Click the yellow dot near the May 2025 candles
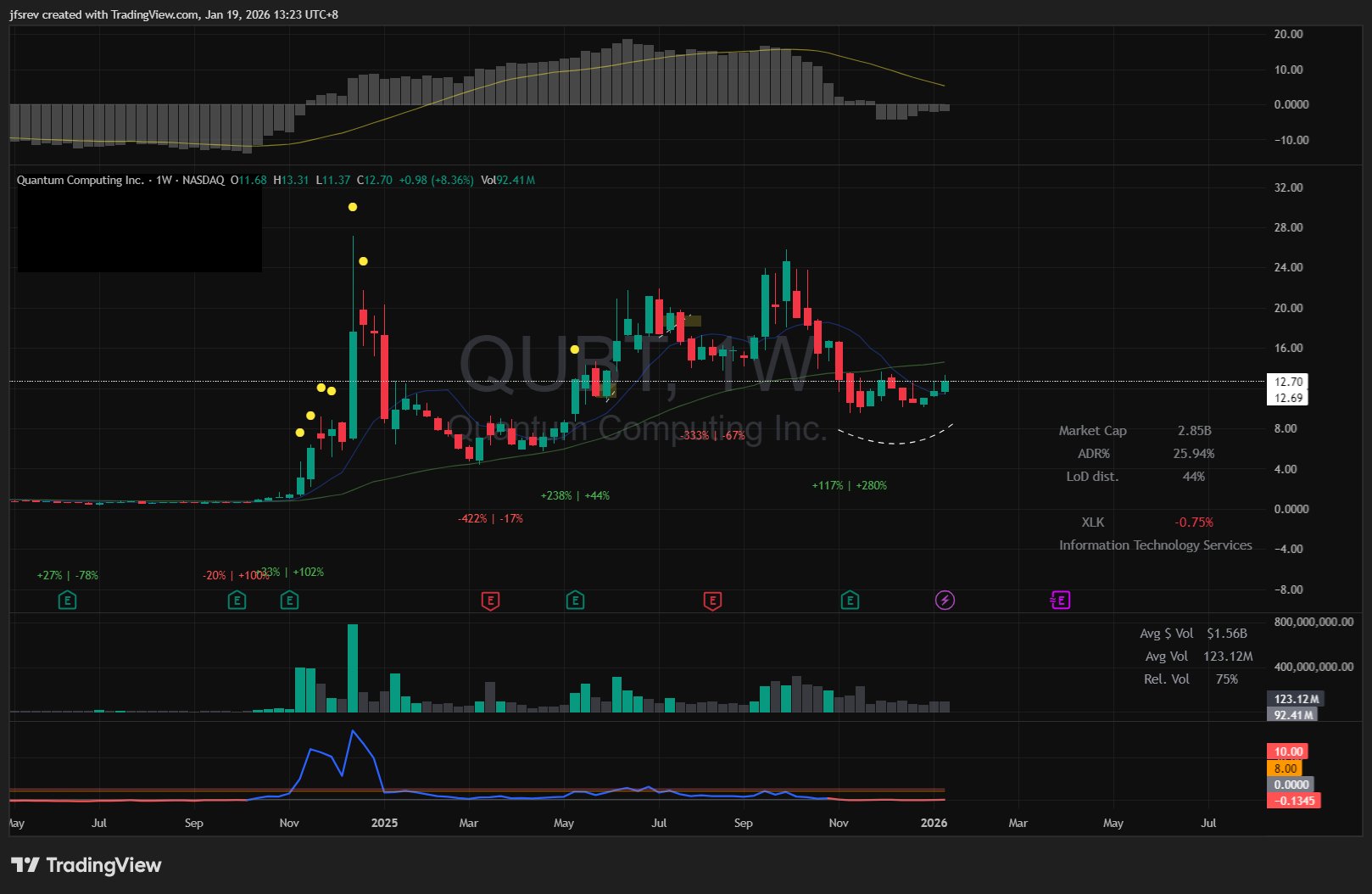The width and height of the screenshot is (1372, 894). (x=575, y=349)
